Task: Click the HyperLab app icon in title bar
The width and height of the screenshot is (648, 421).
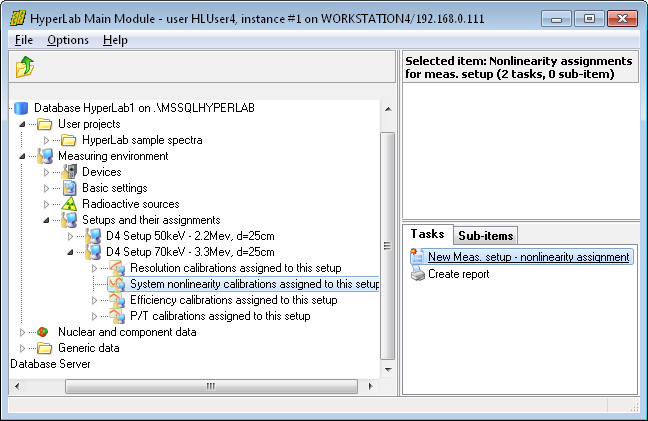Action: 18,18
